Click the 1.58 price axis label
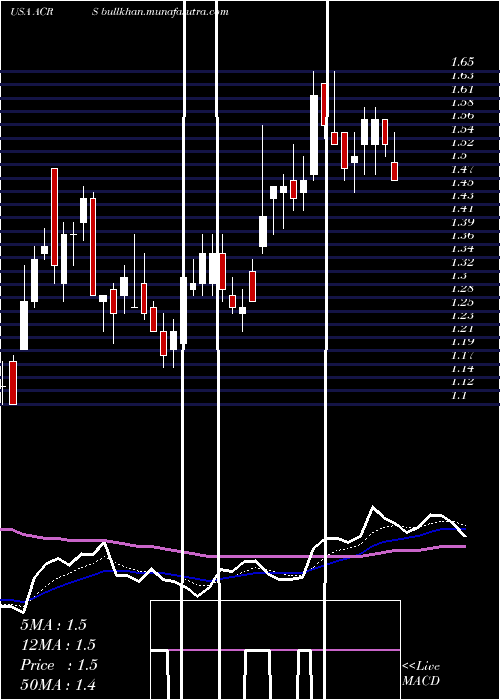Viewport: 500px width, 700px height. tap(462, 102)
